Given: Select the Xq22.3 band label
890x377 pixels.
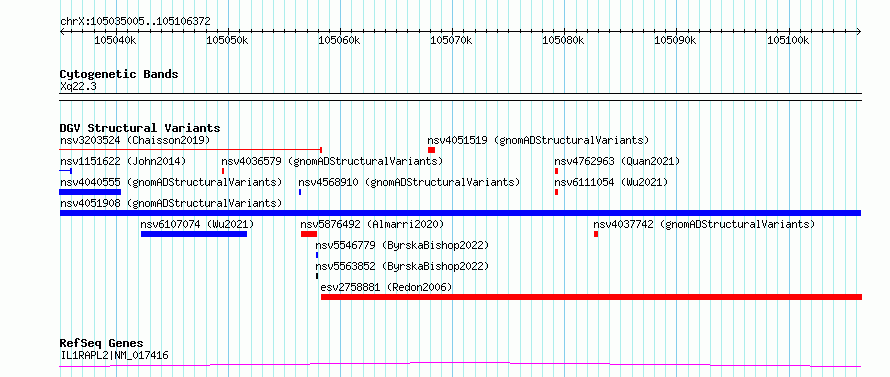Looking at the screenshot, I should pyautogui.click(x=78, y=86).
